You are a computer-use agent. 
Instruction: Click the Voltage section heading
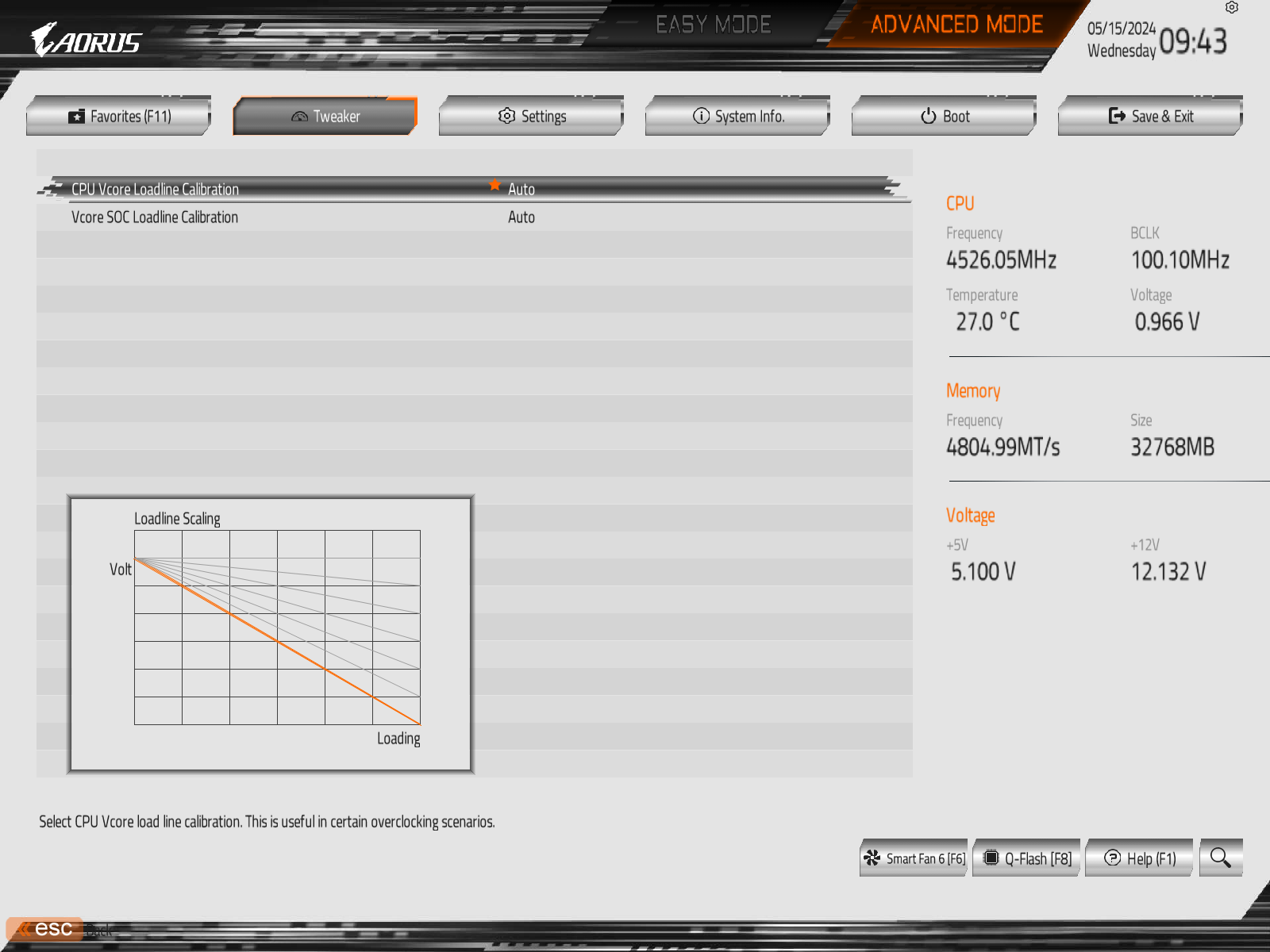point(970,516)
